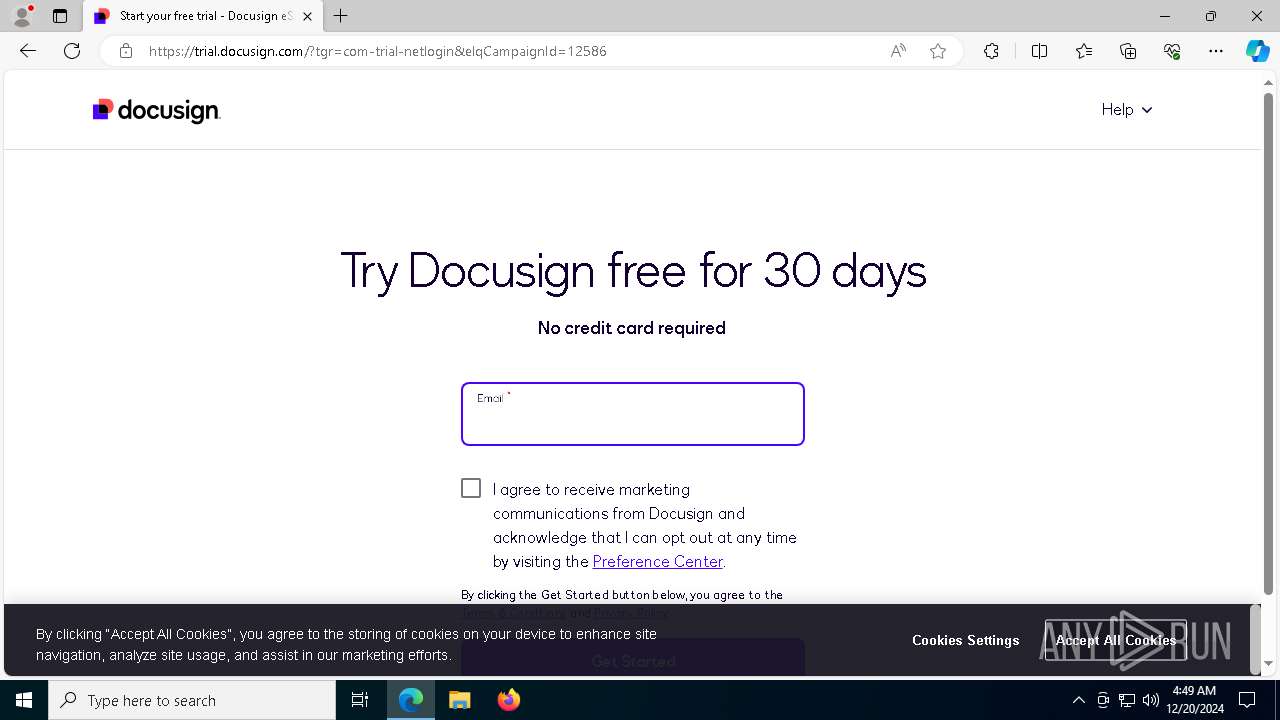1280x720 pixels.
Task: Open Microsoft Edge from taskbar
Action: click(x=411, y=700)
